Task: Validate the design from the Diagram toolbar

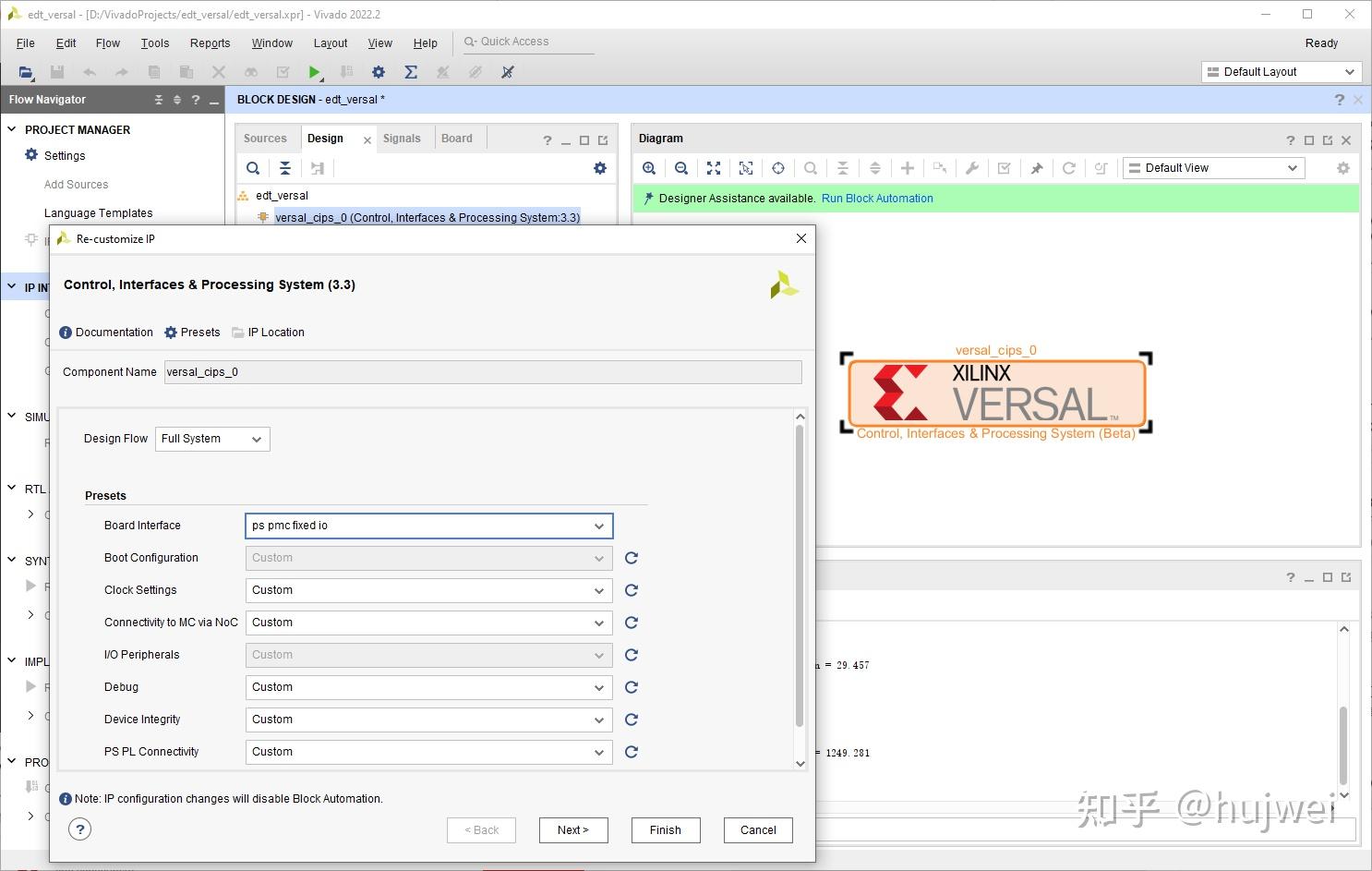Action: click(x=1004, y=167)
